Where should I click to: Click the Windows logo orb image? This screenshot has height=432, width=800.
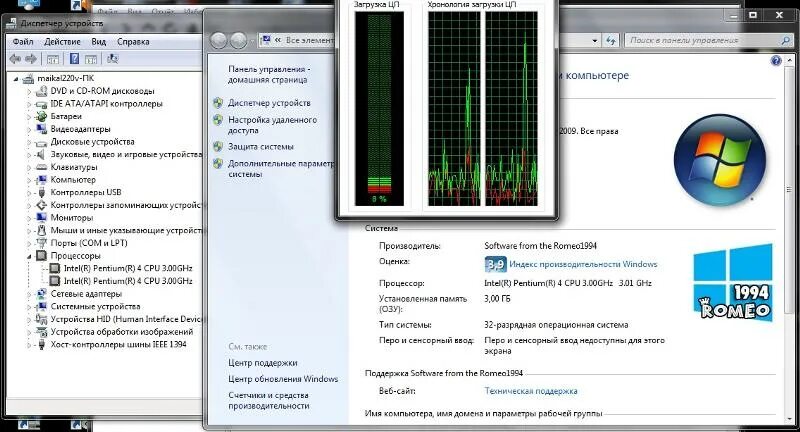720,160
